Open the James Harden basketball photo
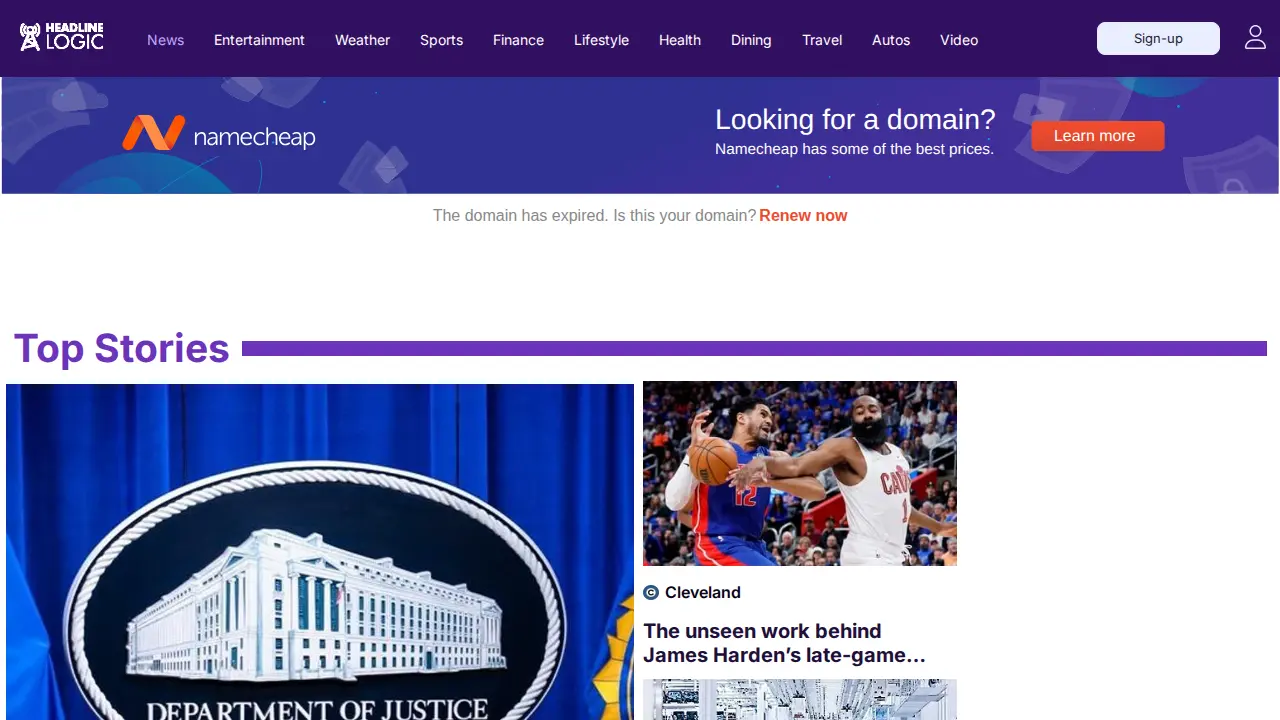This screenshot has height=720, width=1280. click(800, 473)
